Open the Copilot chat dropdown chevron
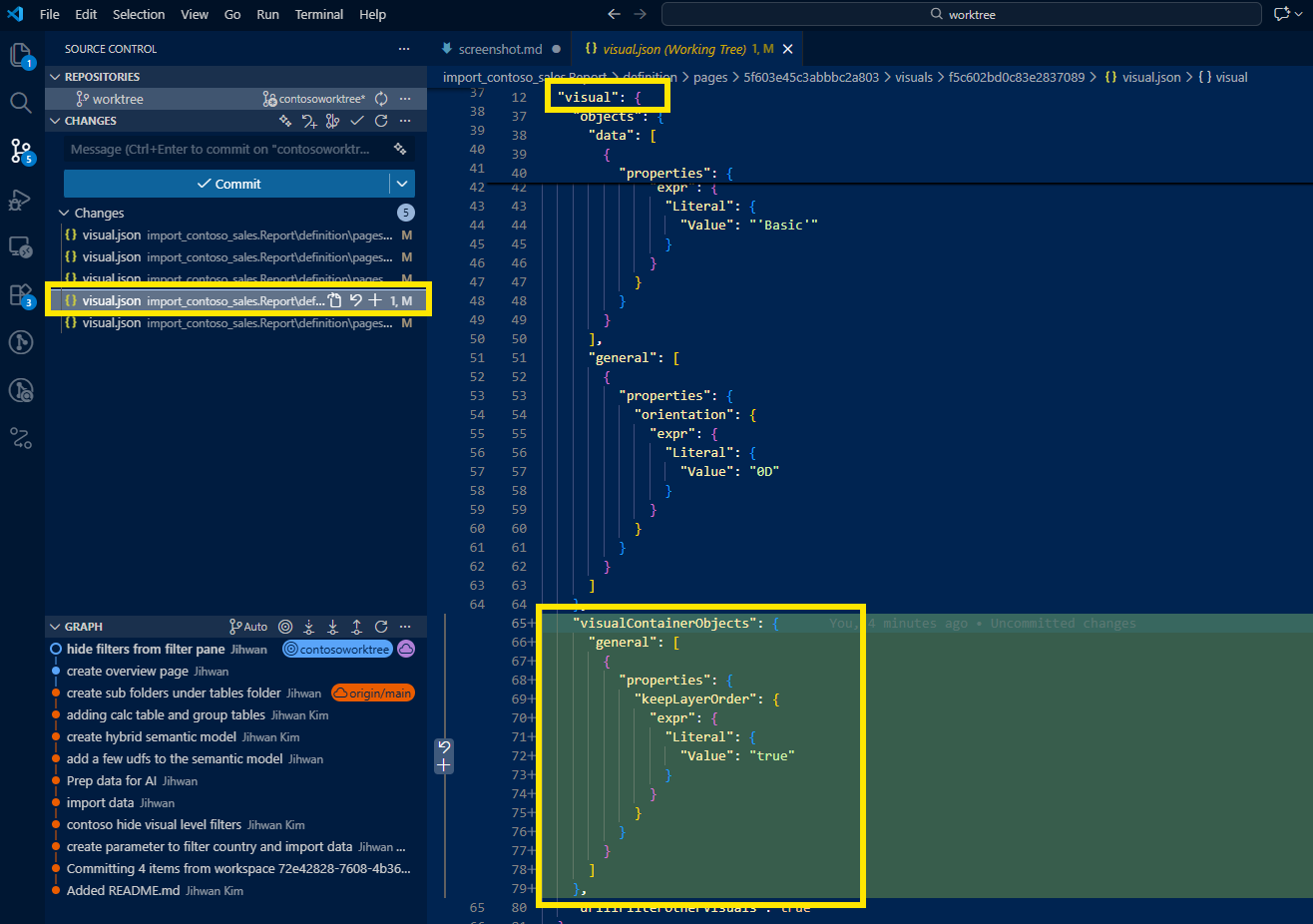This screenshot has height=924, width=1313. 1298,14
